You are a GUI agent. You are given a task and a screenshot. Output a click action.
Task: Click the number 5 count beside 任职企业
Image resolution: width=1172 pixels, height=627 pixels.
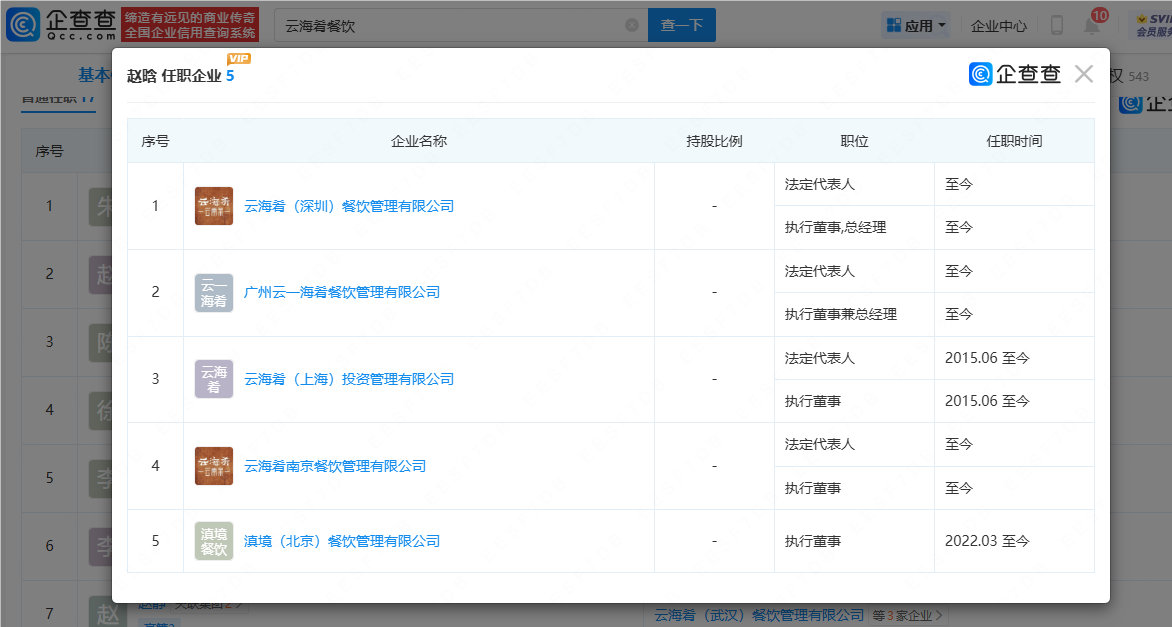pos(230,75)
